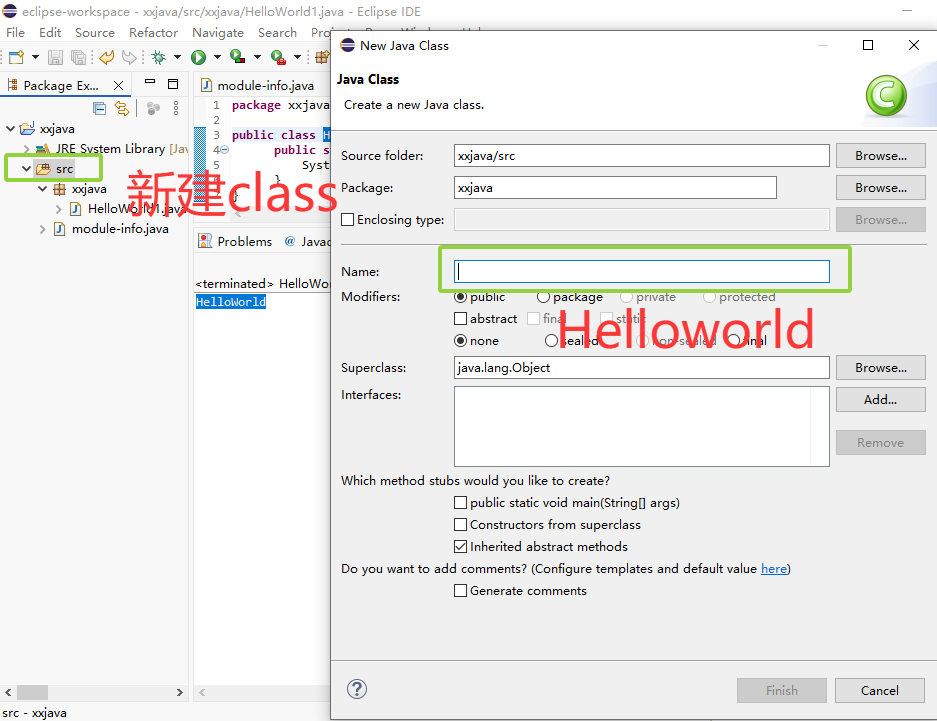The width and height of the screenshot is (937, 721).
Task: Open the Package Explorer view menu dots
Action: tap(176, 108)
